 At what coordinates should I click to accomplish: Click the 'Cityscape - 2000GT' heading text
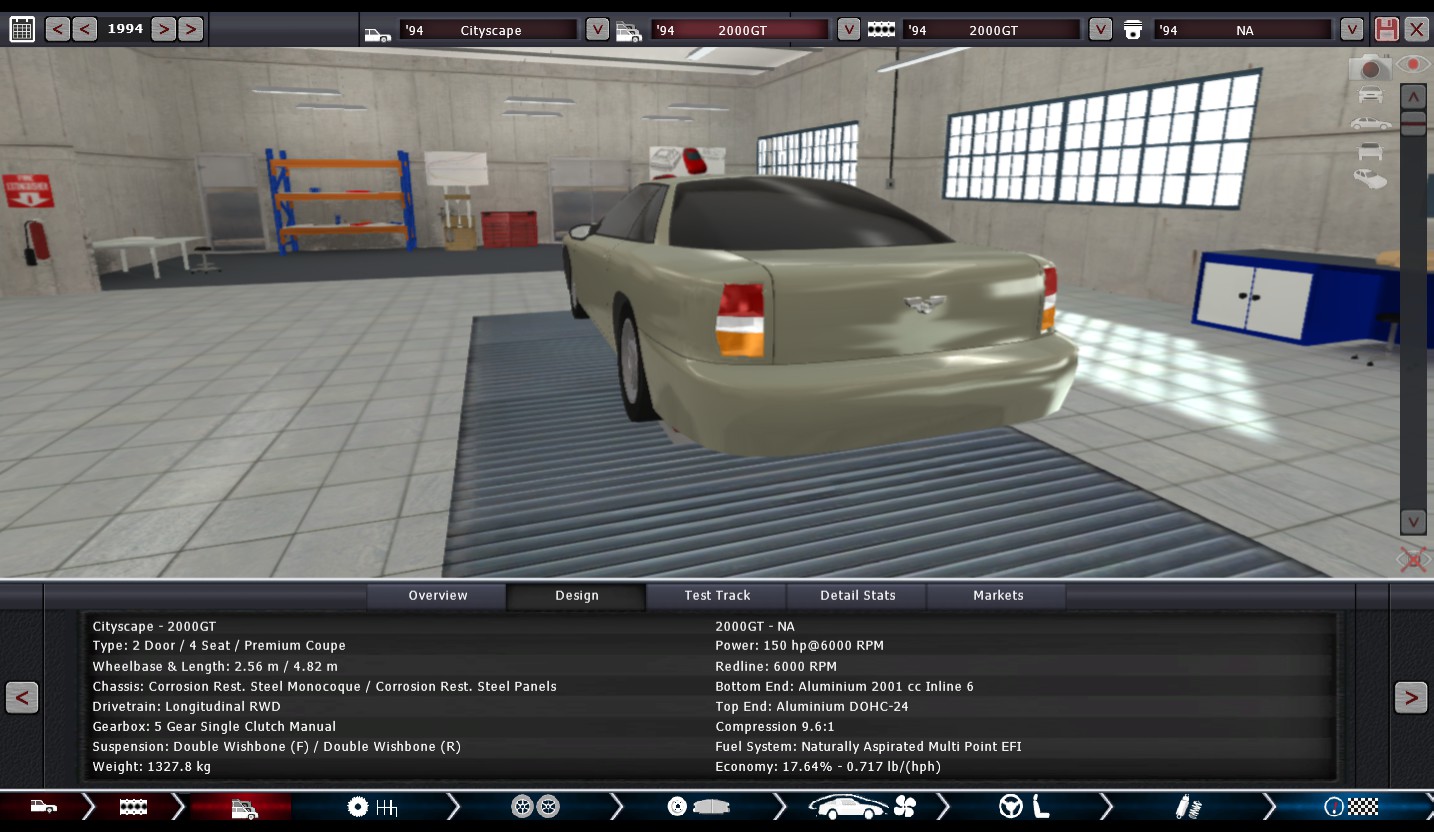[x=154, y=626]
